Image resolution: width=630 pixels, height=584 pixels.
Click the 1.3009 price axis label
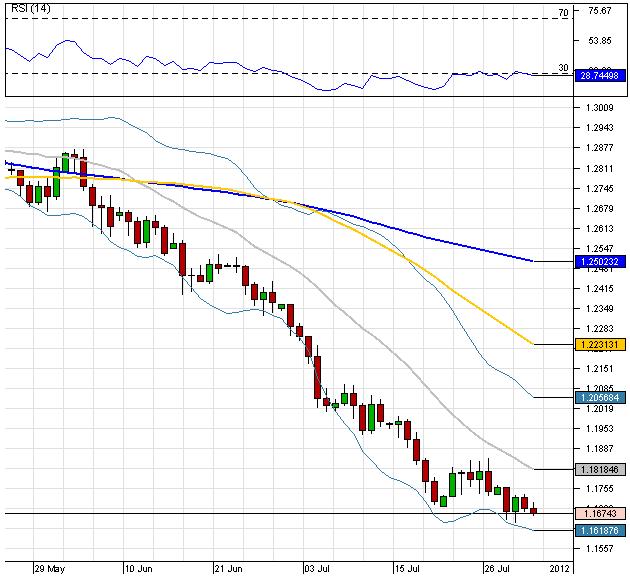coord(600,107)
